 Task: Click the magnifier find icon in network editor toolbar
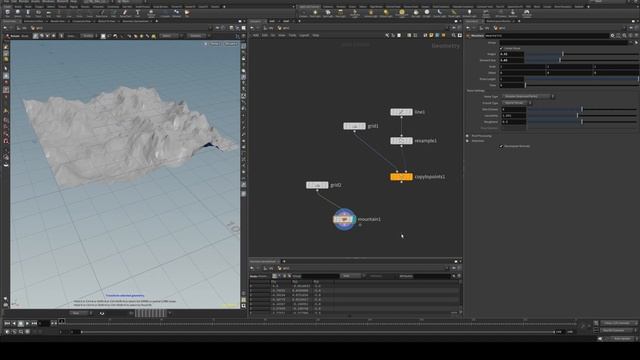(453, 36)
